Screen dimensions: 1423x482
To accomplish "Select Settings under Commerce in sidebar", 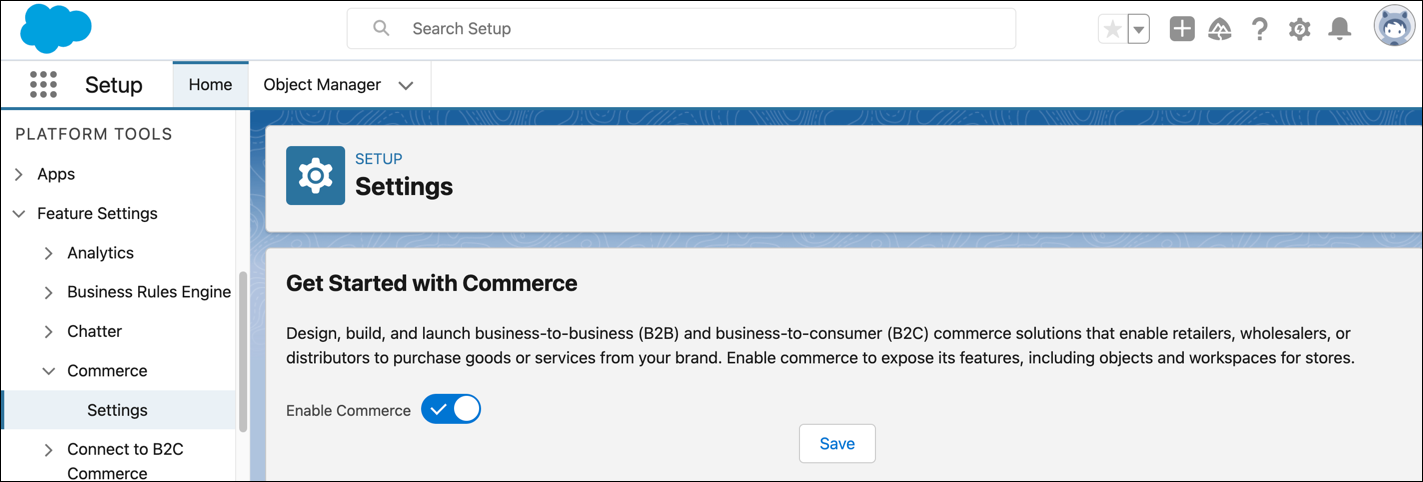I will (x=118, y=410).
